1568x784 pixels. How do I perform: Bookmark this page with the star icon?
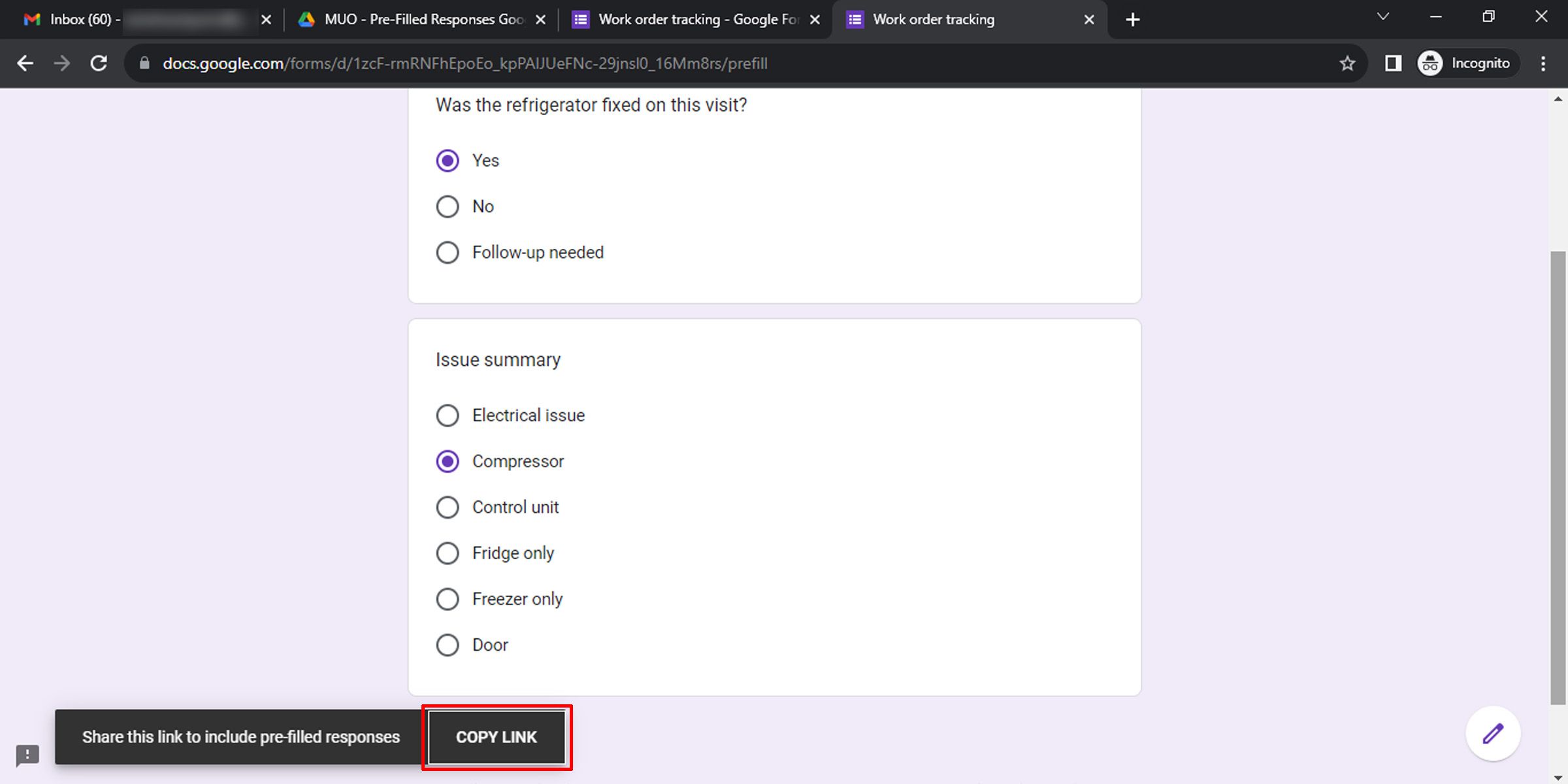(1347, 63)
